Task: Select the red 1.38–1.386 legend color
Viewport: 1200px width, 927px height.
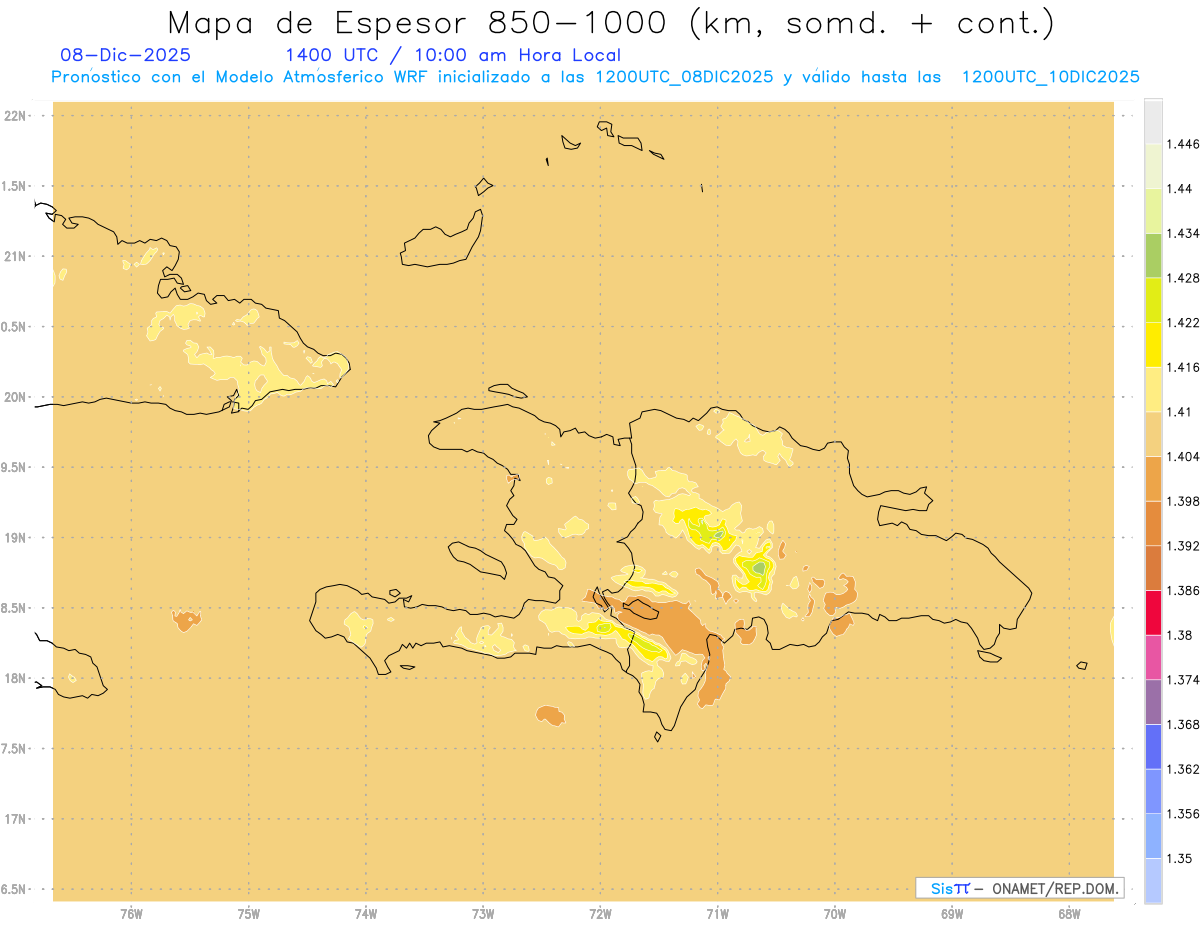Action: pos(1153,612)
